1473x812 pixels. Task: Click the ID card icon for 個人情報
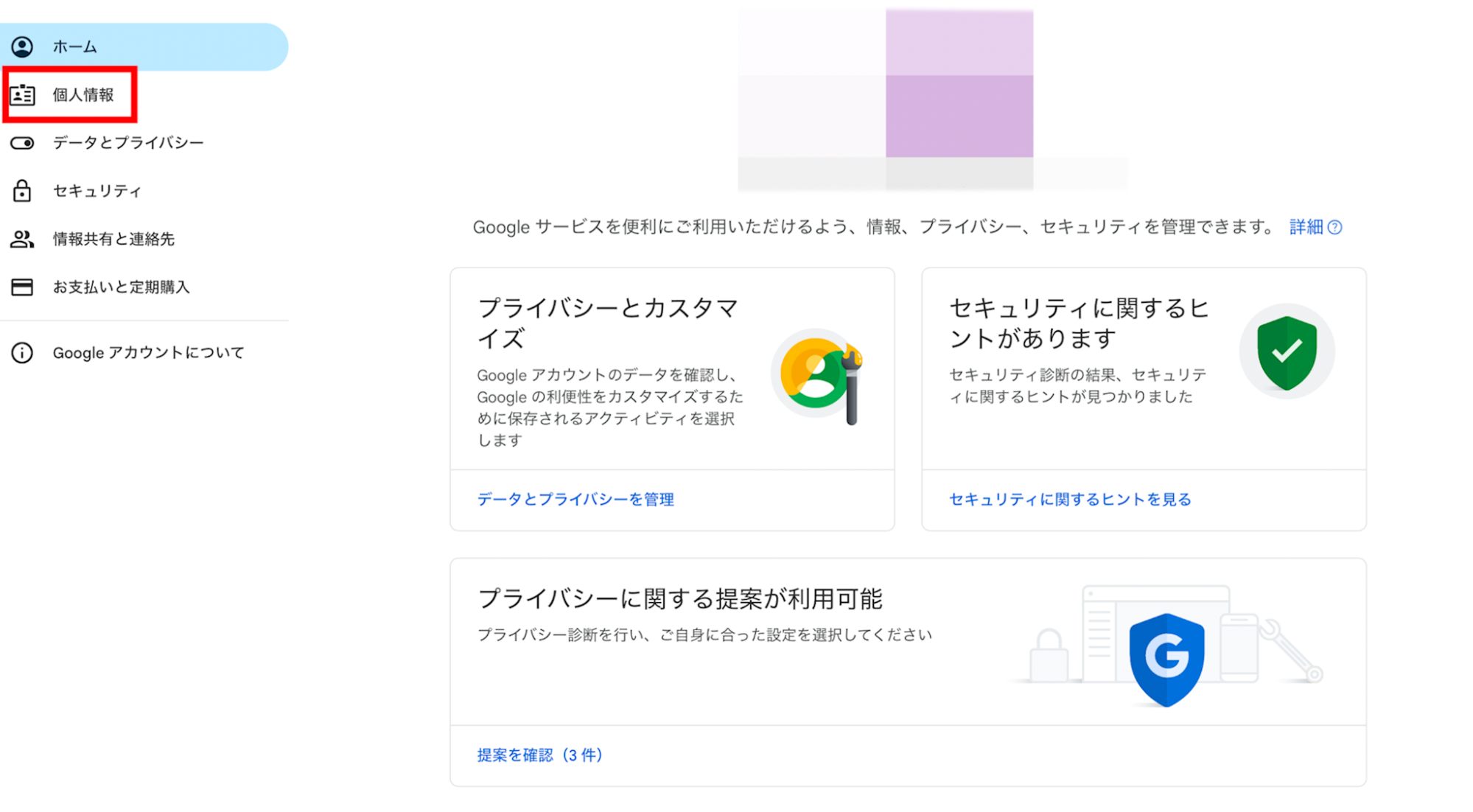click(22, 95)
